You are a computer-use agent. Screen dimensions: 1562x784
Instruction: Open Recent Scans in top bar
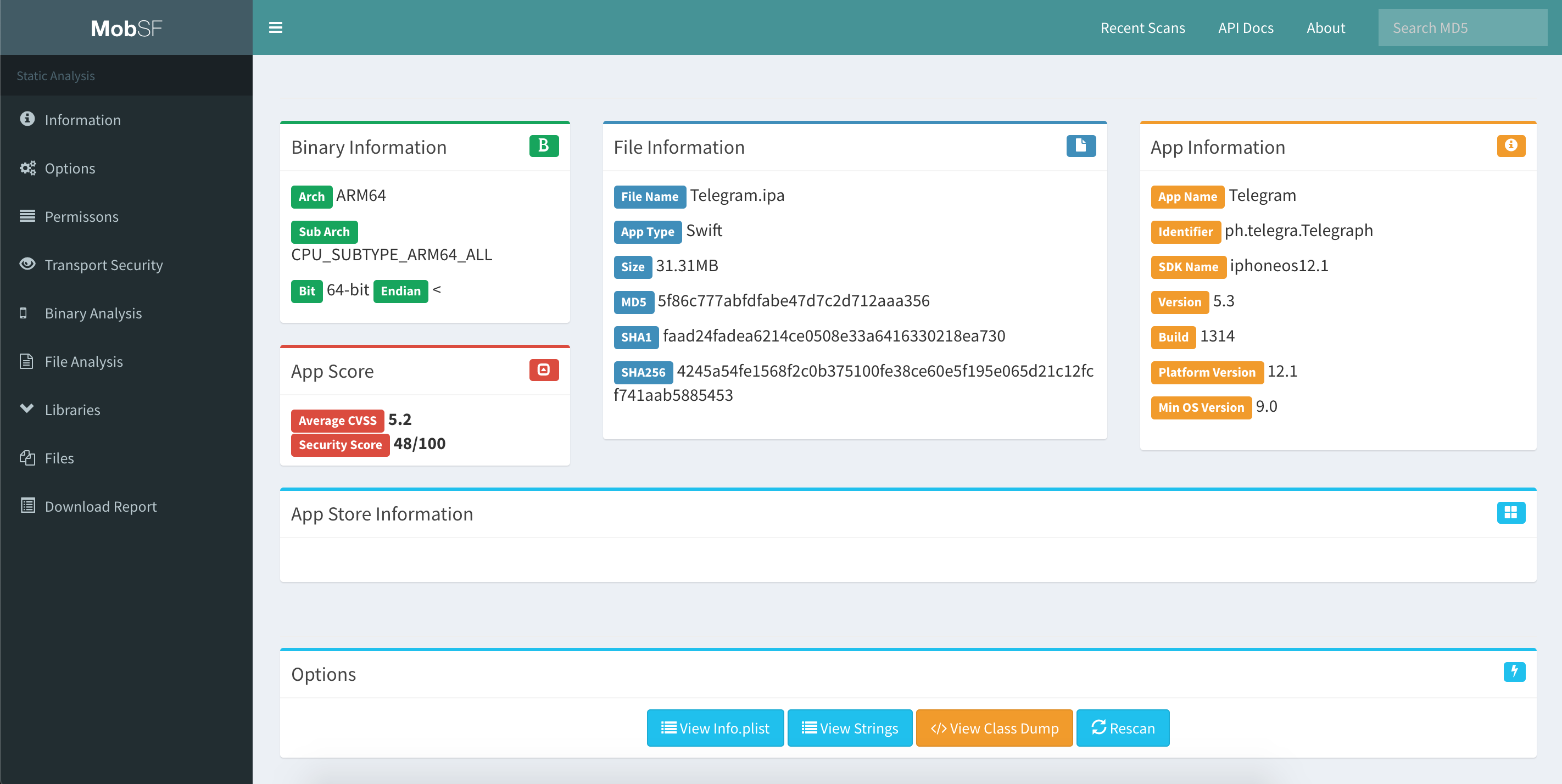[1142, 28]
